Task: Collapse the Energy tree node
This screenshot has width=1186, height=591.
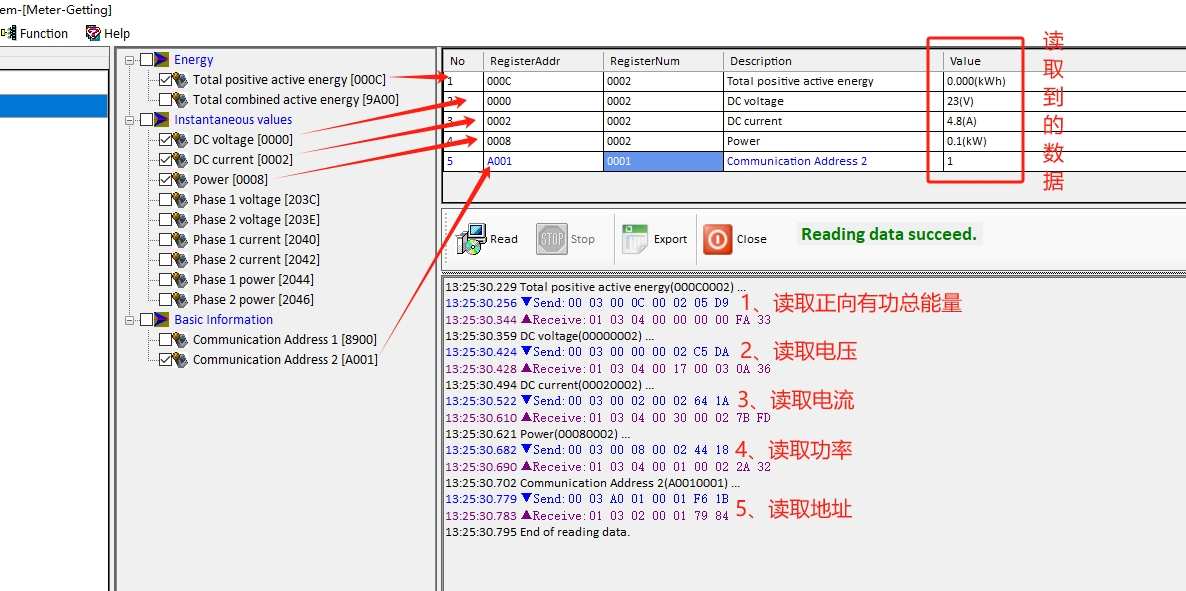Action: coord(129,60)
